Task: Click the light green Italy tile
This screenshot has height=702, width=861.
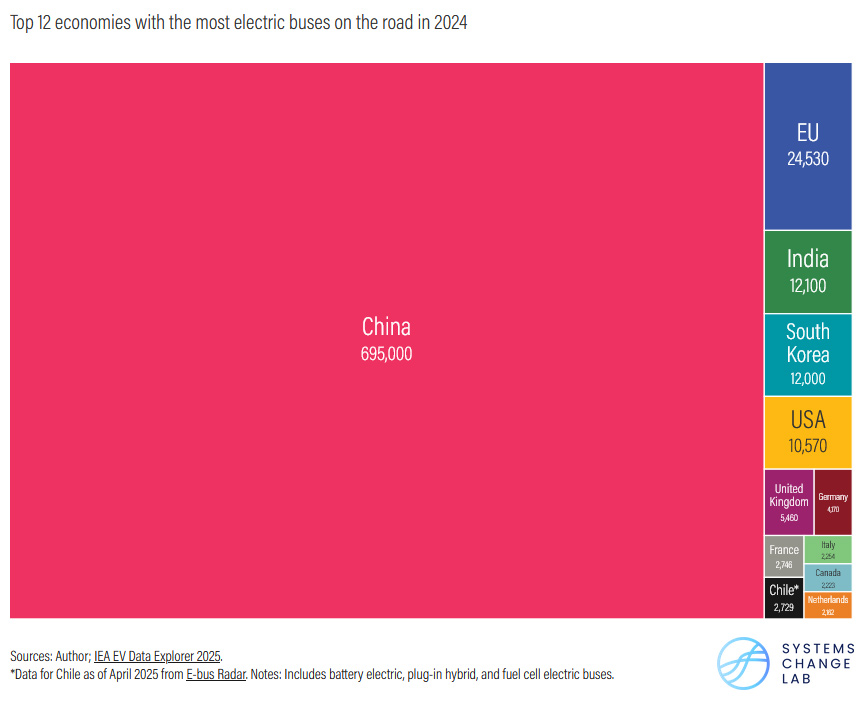Action: tap(828, 549)
